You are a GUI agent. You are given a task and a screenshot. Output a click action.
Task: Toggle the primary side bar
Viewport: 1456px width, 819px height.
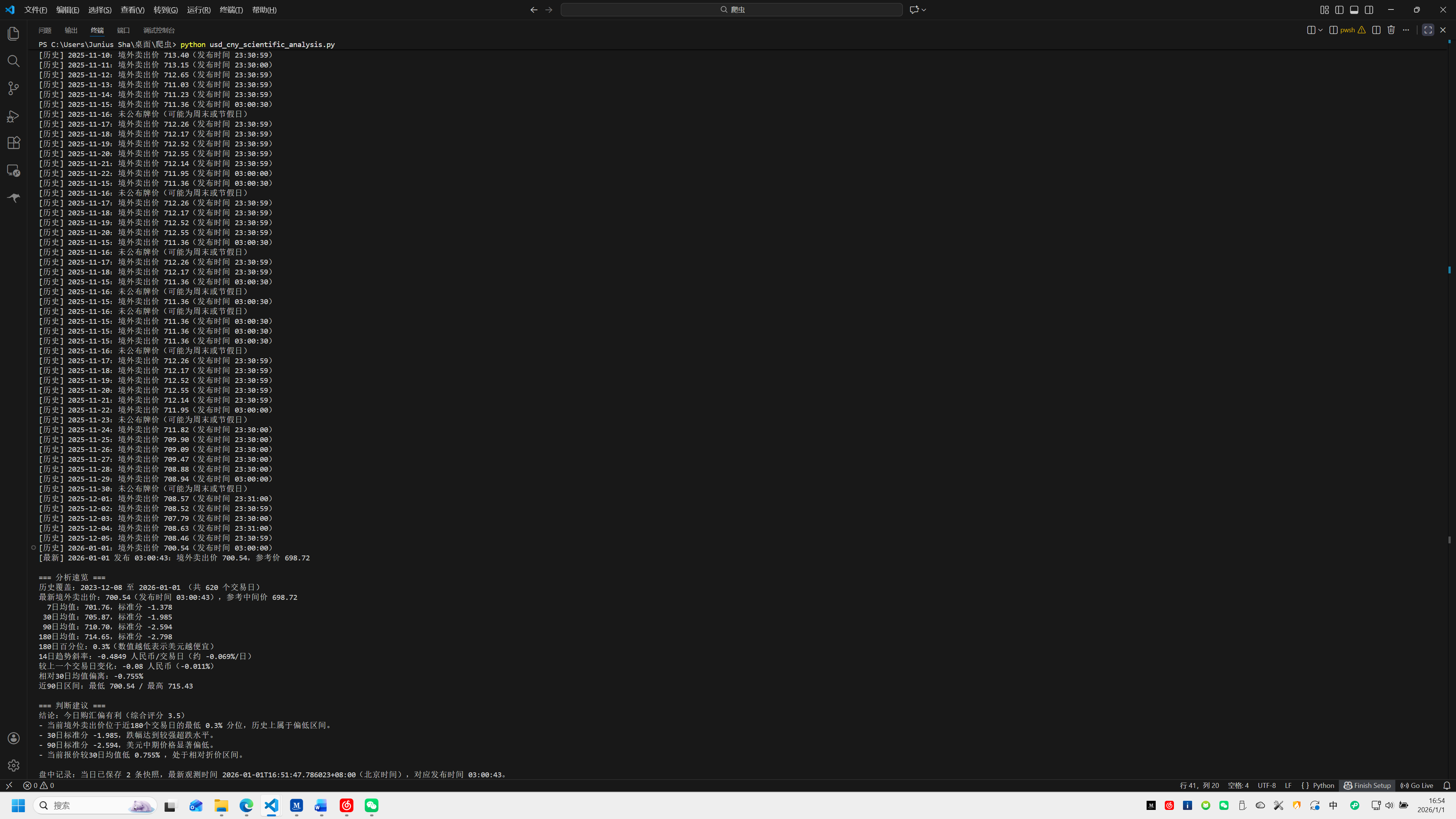point(1340,9)
